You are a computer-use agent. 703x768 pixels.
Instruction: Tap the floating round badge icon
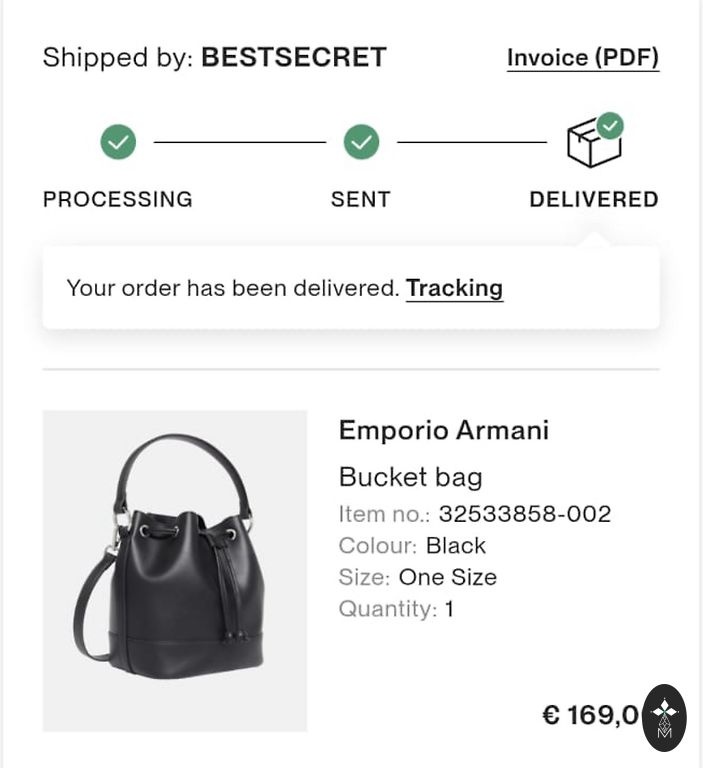(x=664, y=717)
